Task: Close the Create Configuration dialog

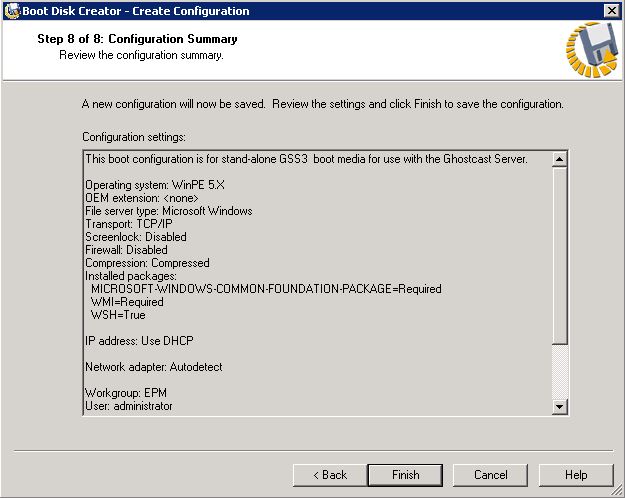Action: pos(611,10)
